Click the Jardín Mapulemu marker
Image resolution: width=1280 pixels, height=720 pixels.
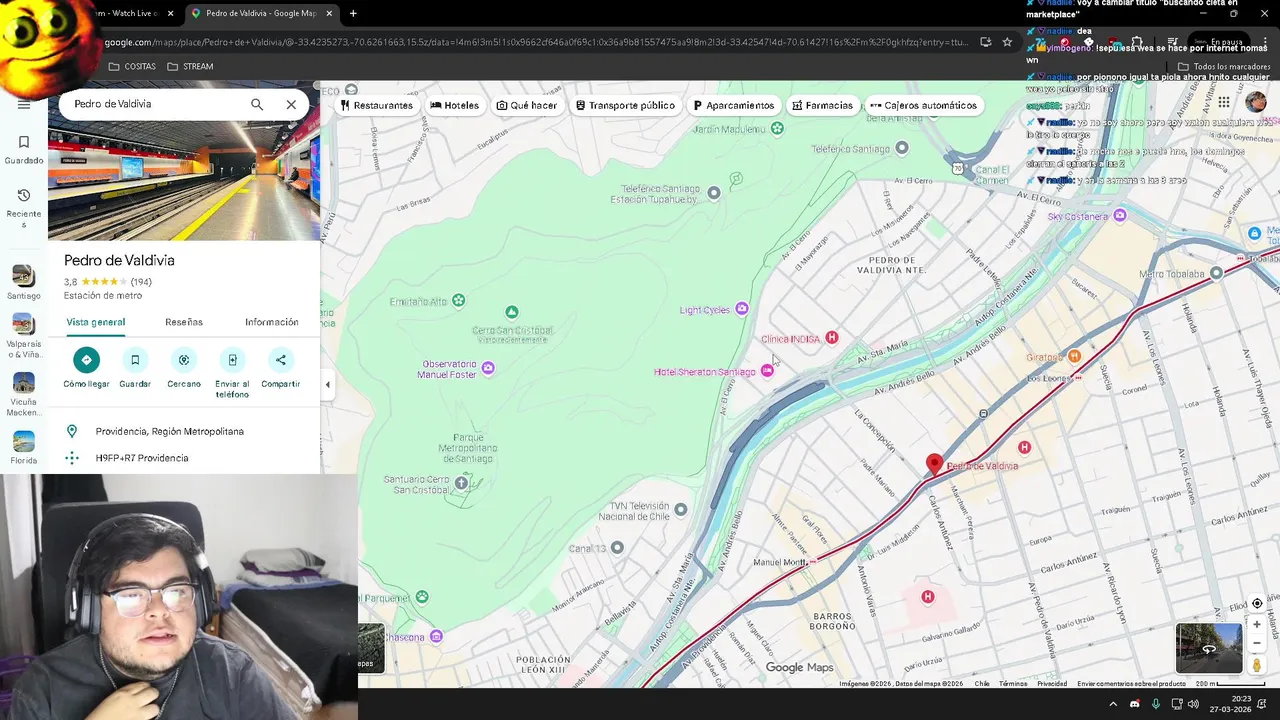[777, 128]
